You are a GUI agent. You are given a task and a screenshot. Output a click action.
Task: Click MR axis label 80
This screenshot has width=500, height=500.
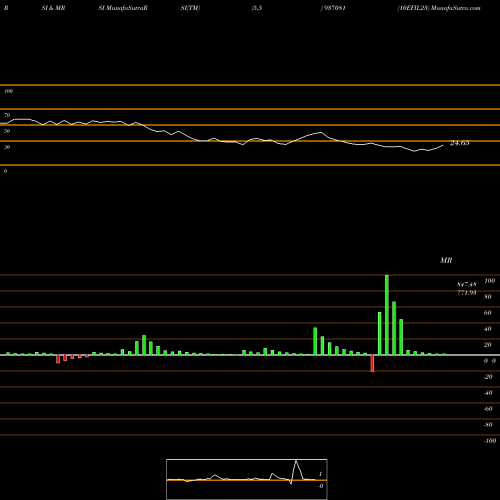pyautogui.click(x=488, y=297)
